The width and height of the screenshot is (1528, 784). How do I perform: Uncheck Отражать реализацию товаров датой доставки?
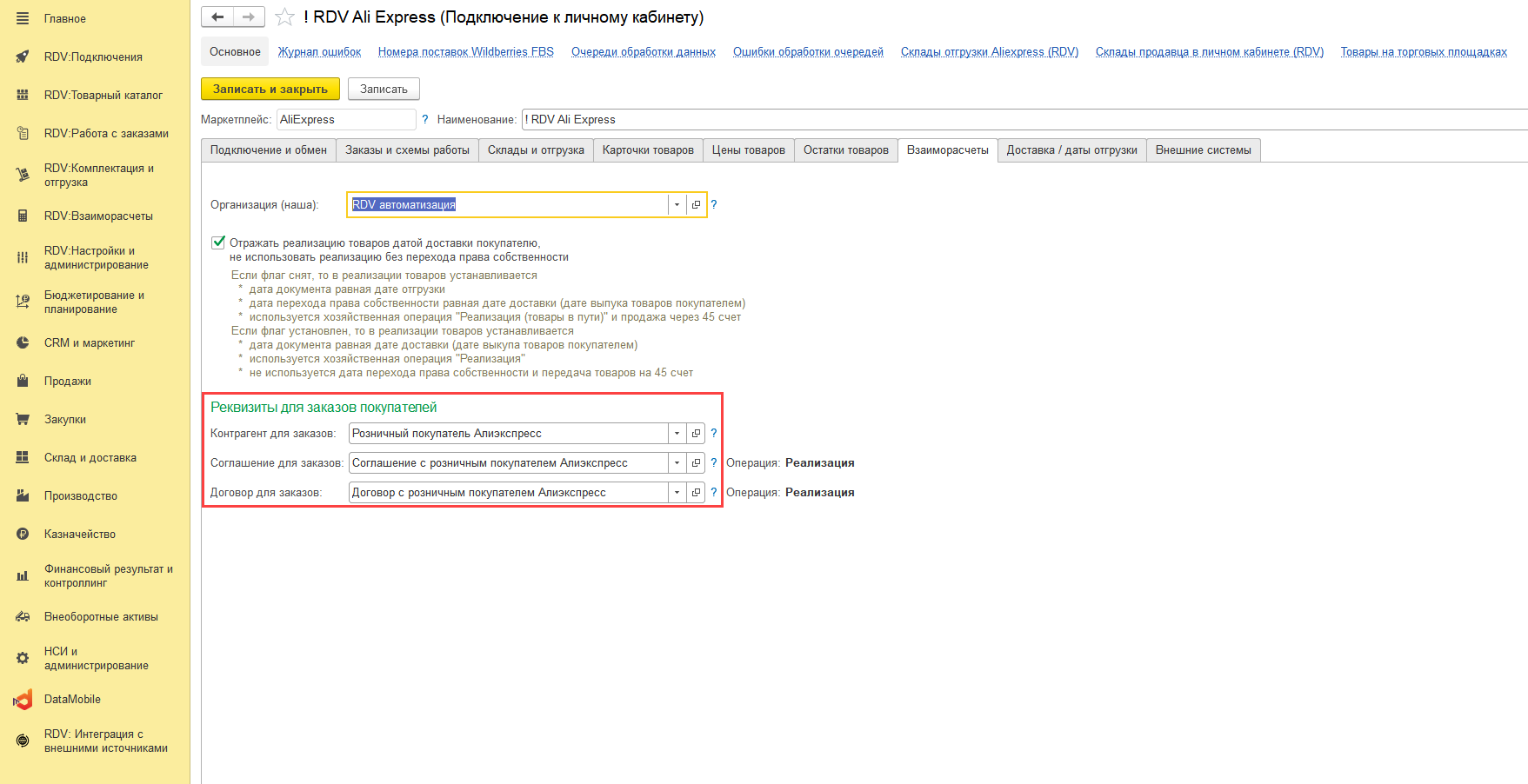218,243
